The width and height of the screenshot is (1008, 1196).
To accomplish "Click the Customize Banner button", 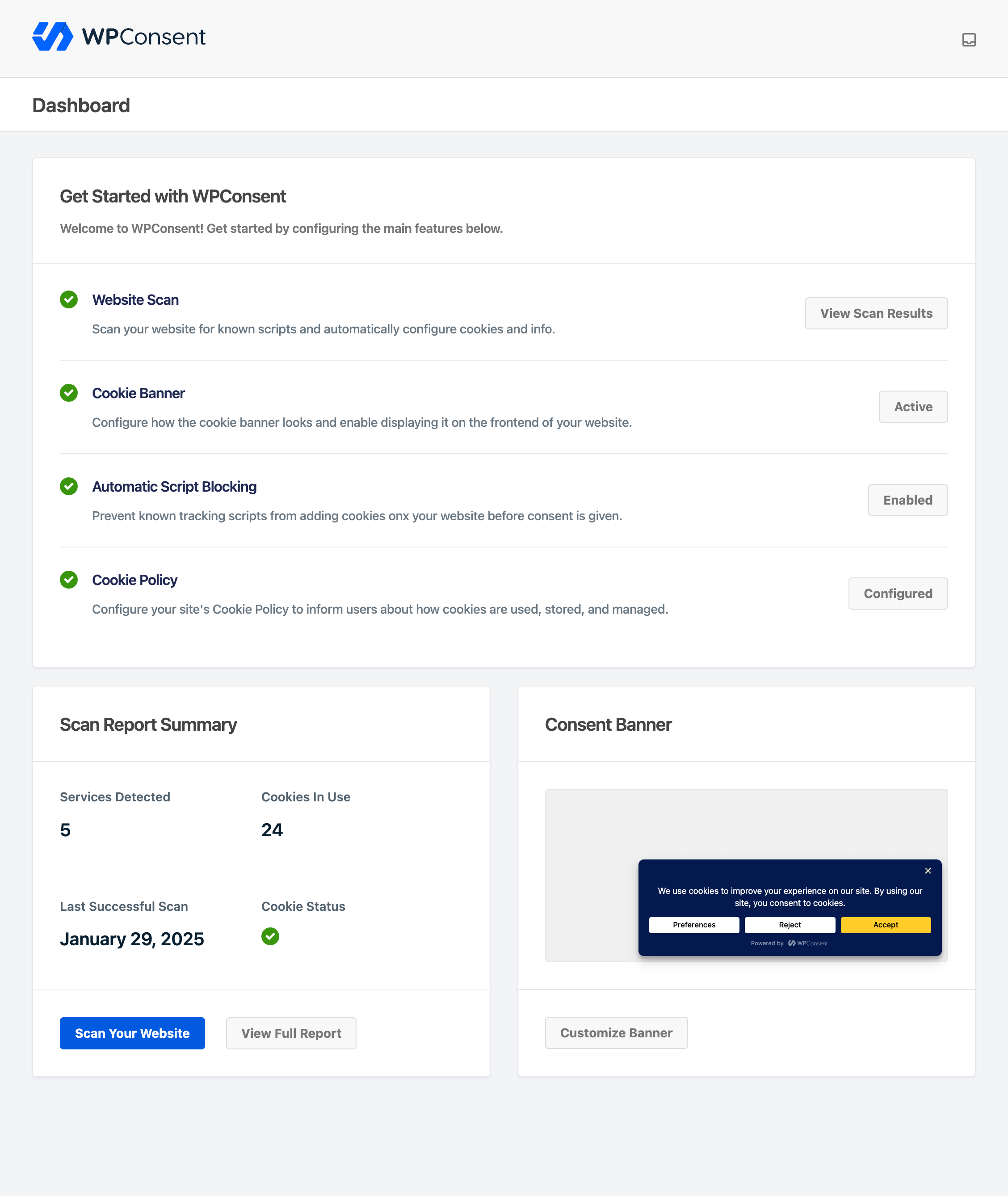I will click(x=616, y=1032).
